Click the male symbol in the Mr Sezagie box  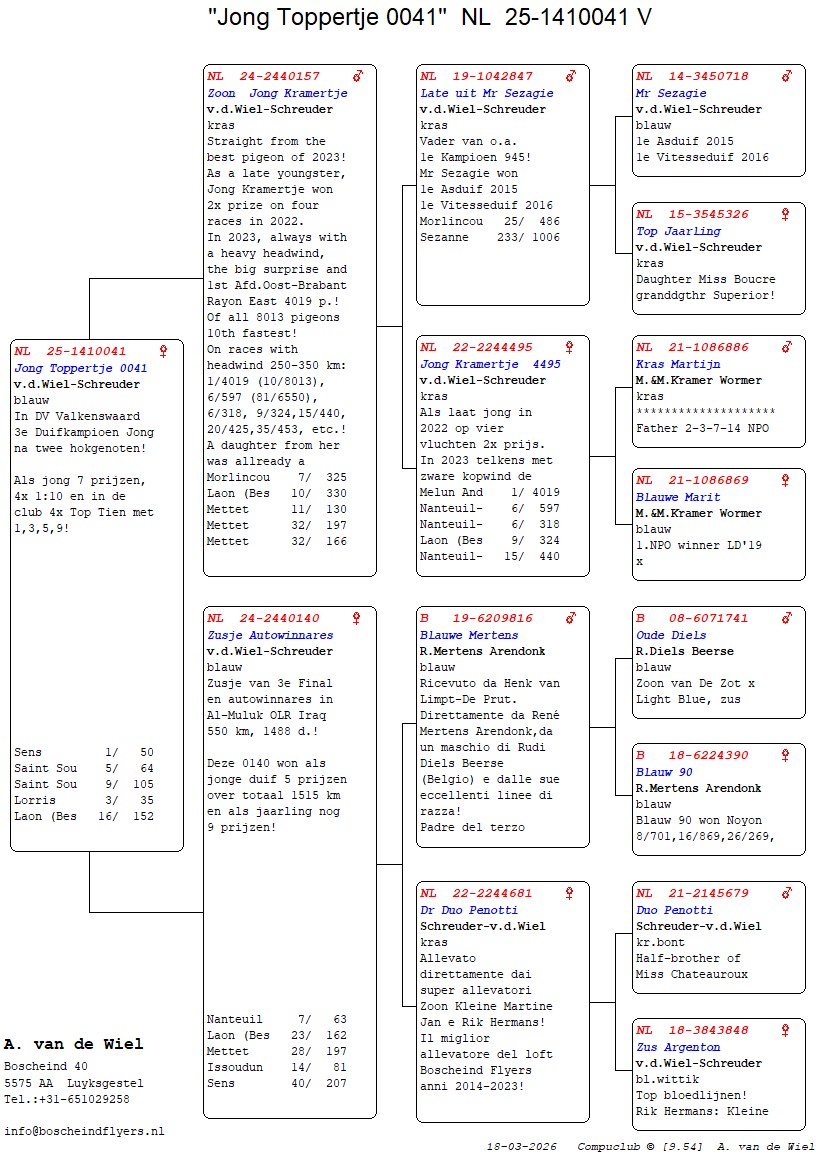(786, 76)
